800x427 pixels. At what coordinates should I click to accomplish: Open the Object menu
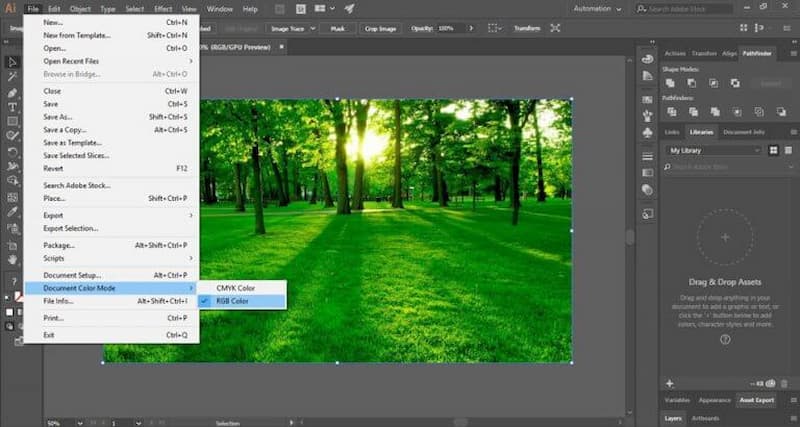tap(80, 9)
